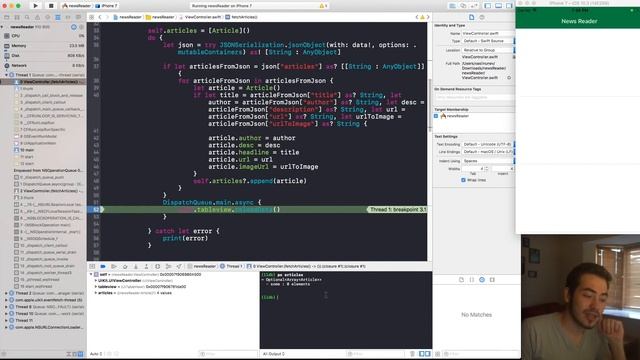This screenshot has width=640, height=360.
Task: Select the CPU gauge row
Action: pos(43,36)
